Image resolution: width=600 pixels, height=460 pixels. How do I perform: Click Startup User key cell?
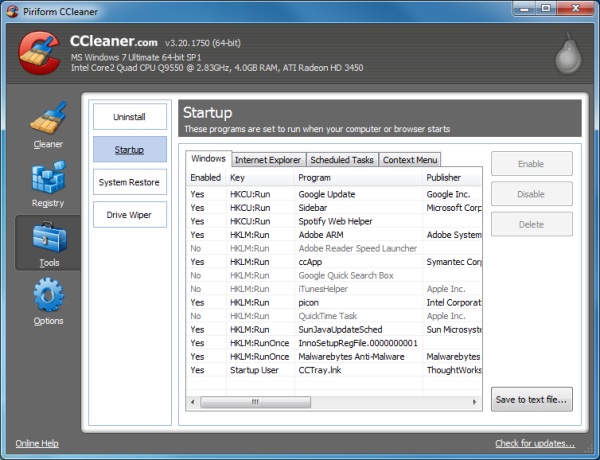coord(254,370)
